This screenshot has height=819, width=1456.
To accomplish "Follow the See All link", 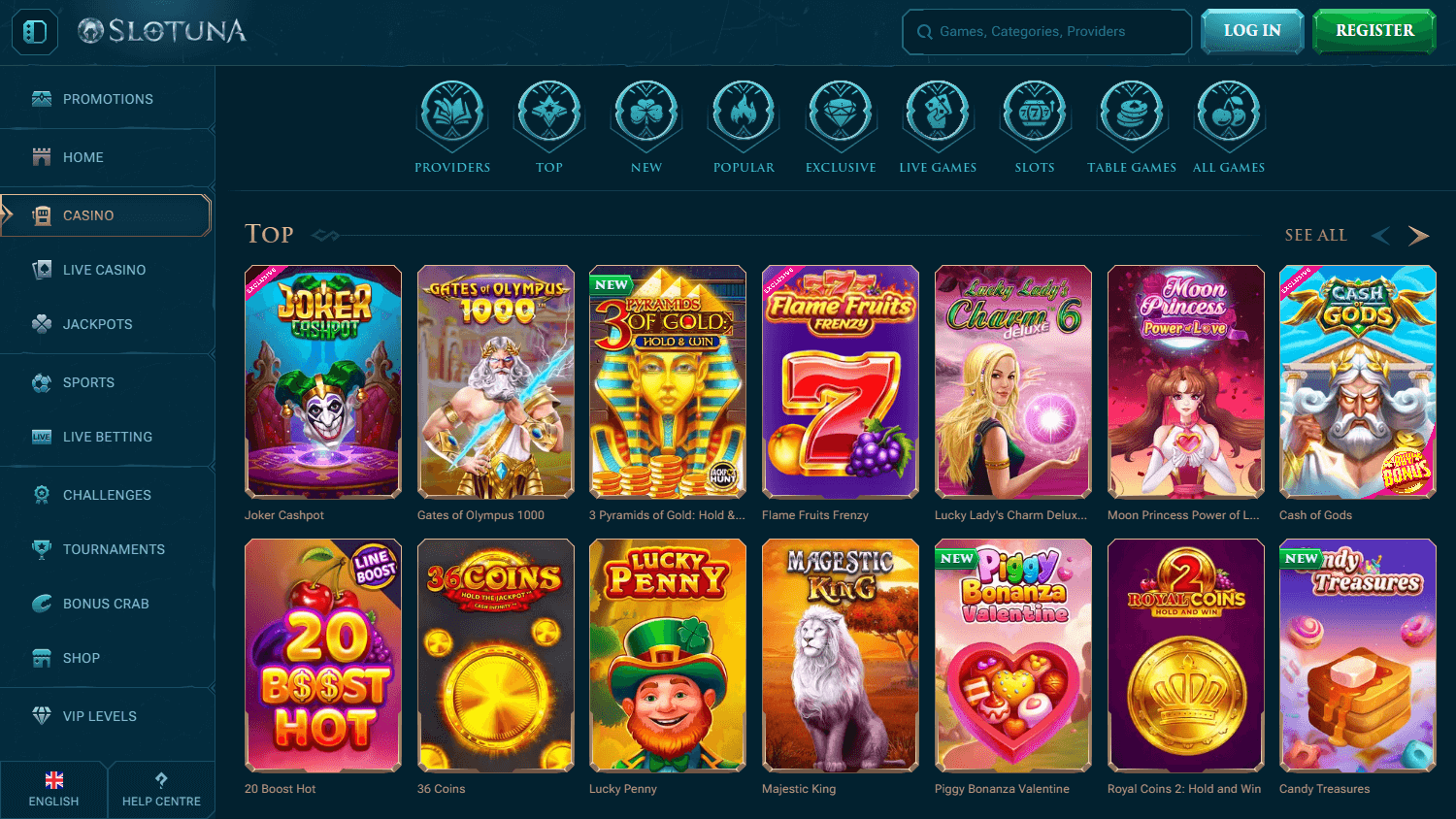I will (1315, 235).
